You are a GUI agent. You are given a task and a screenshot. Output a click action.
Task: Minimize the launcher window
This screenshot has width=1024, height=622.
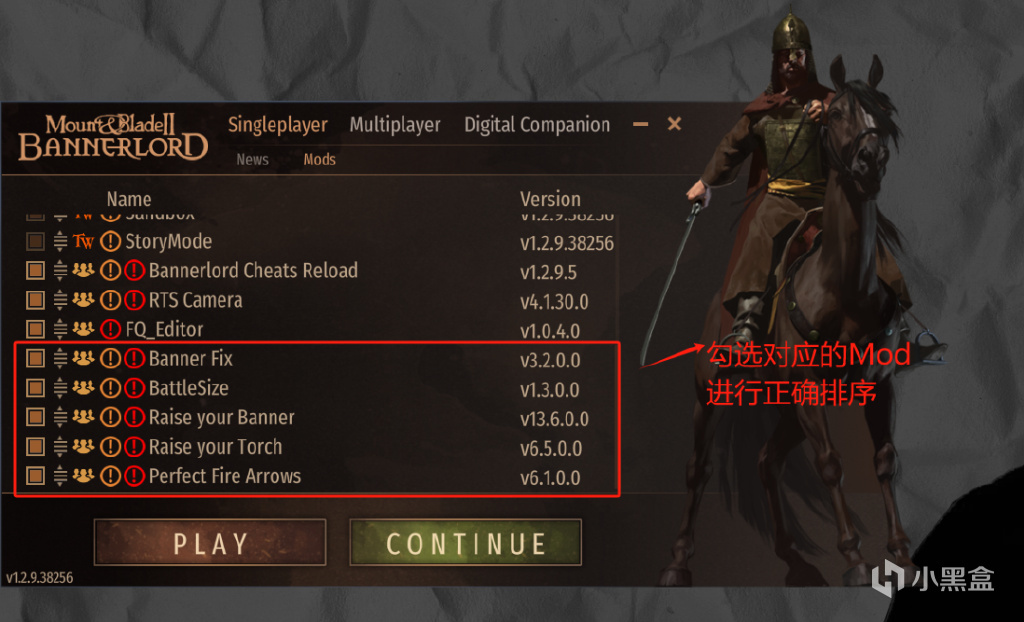(x=641, y=124)
